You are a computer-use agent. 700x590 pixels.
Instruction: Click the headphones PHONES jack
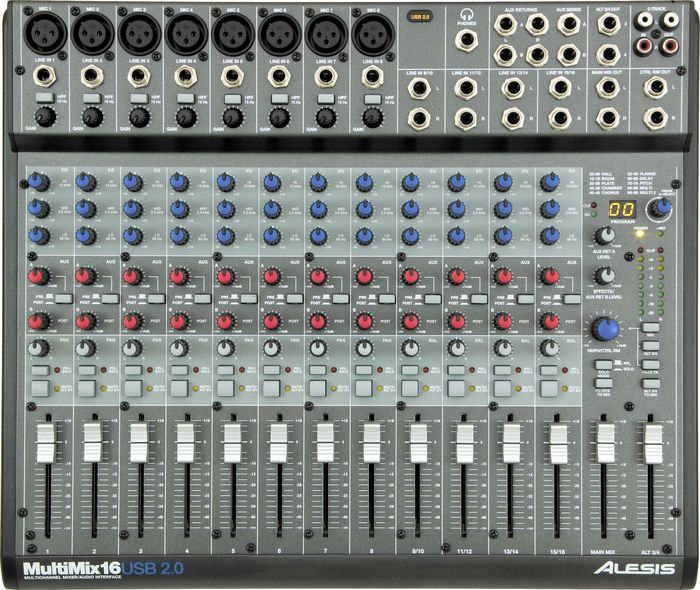pos(467,41)
